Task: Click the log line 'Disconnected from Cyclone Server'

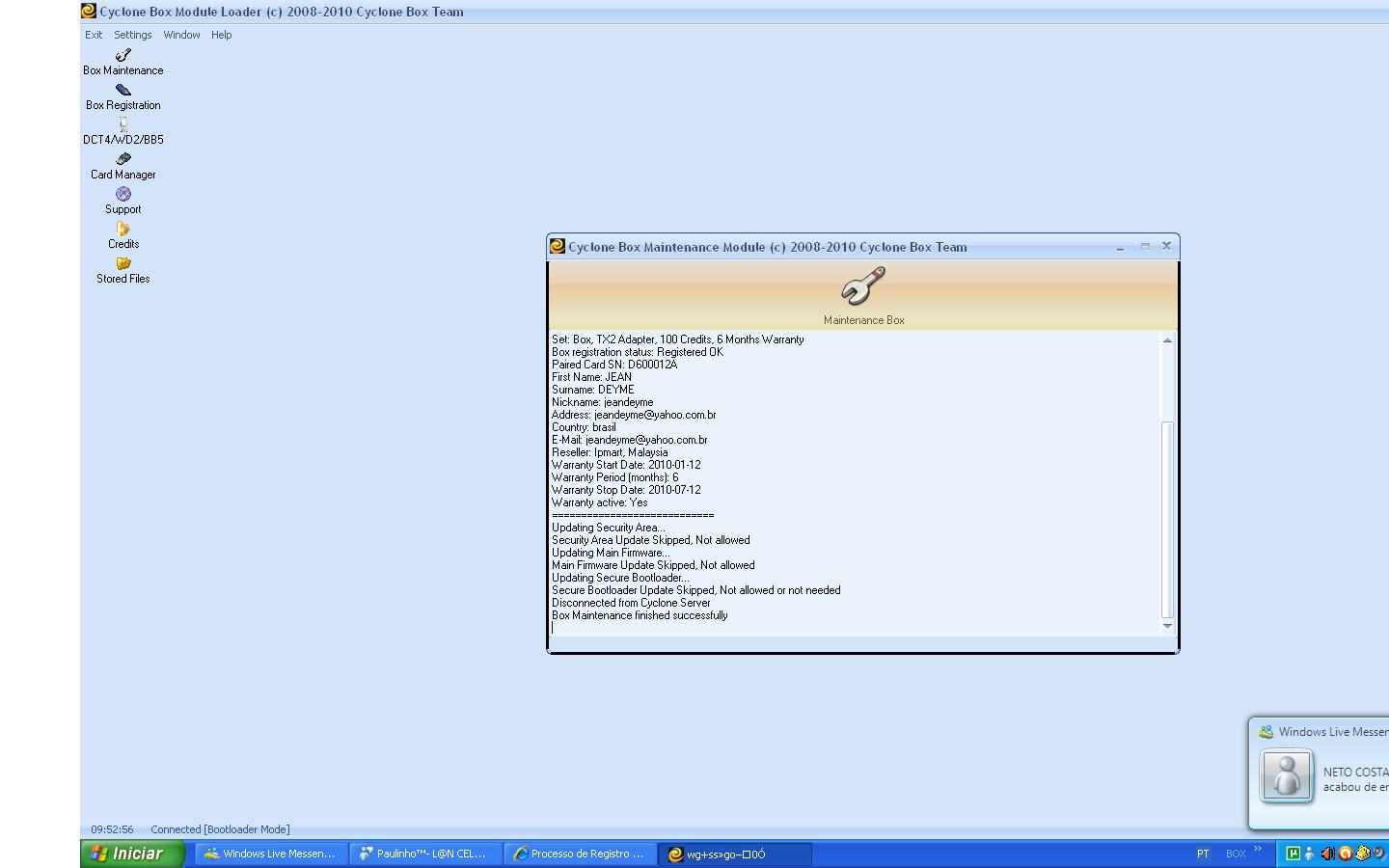Action: (631, 603)
